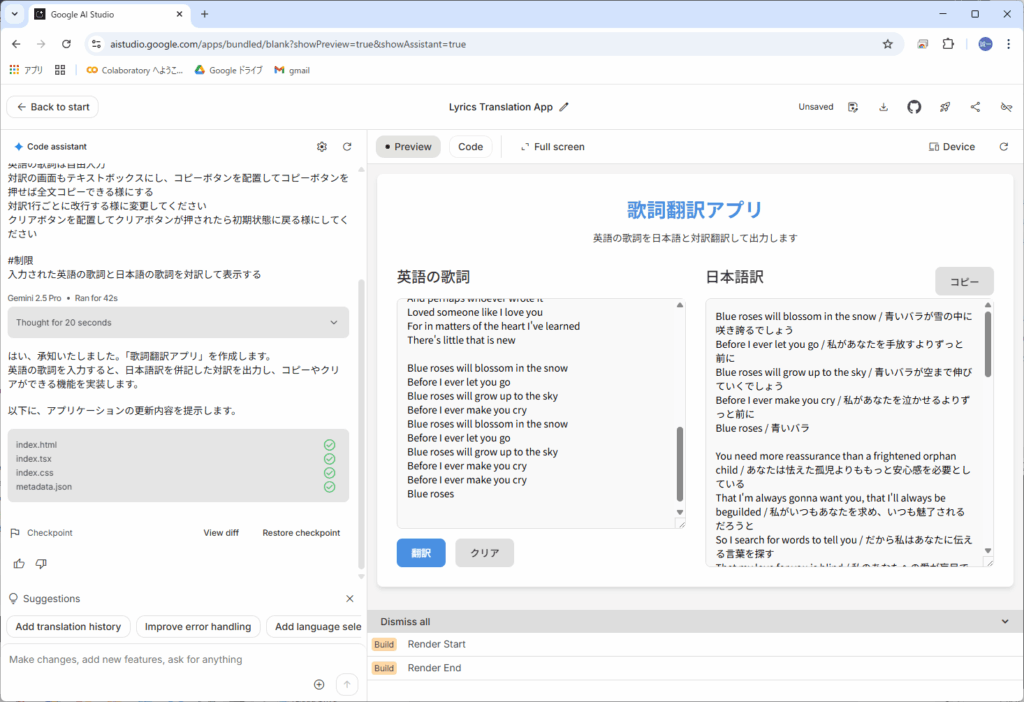Click the broken-link icon at top right

(1006, 107)
